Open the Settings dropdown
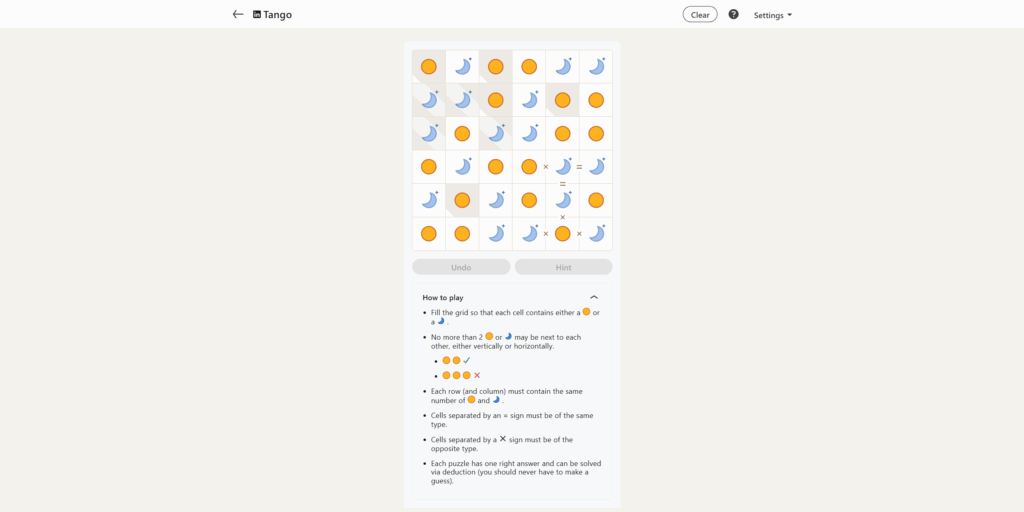The width and height of the screenshot is (1024, 512). click(x=772, y=15)
